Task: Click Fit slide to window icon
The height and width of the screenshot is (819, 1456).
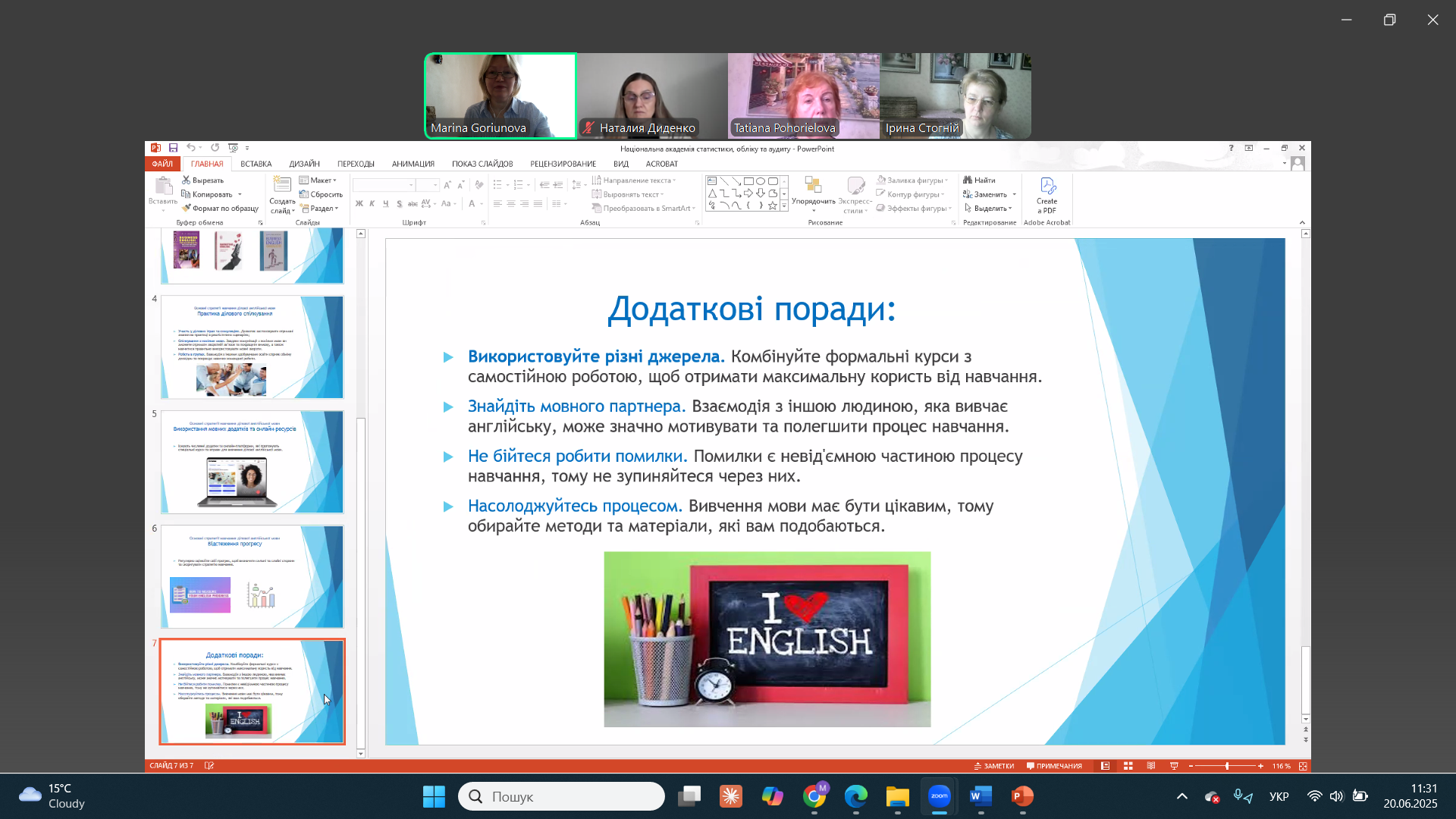Action: 1303,766
